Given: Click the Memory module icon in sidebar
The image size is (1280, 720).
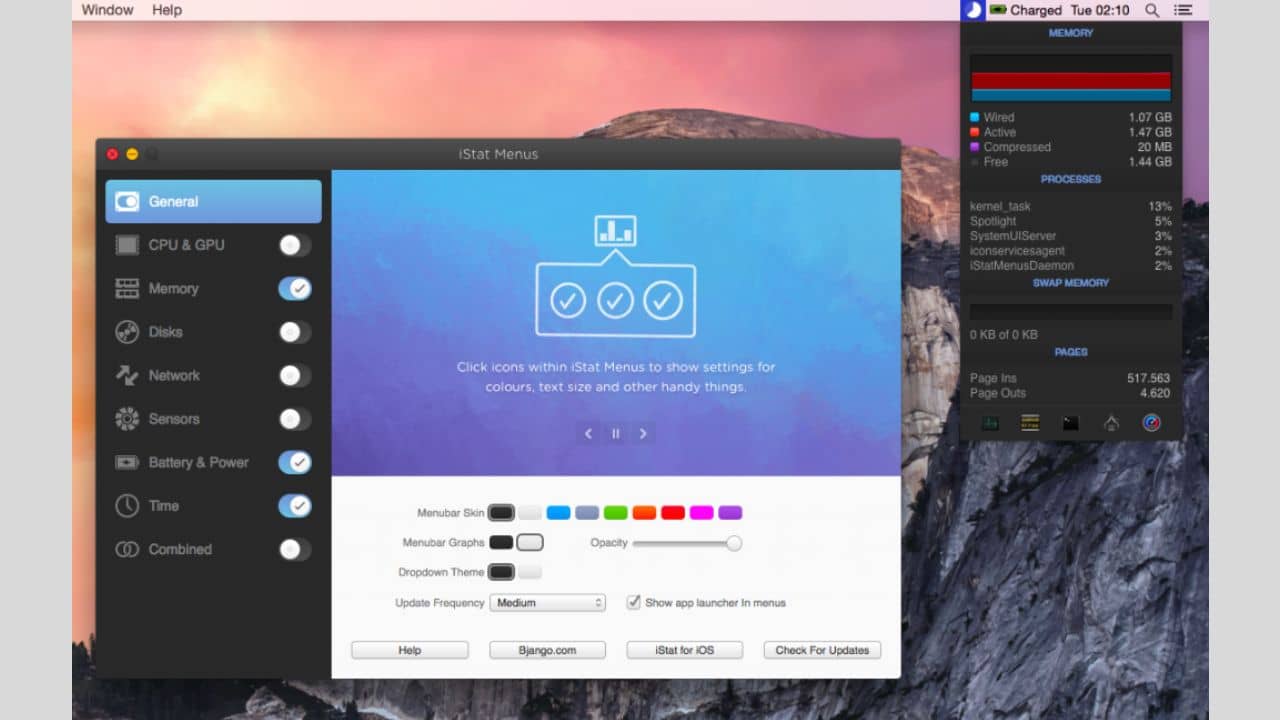Looking at the screenshot, I should click(127, 289).
